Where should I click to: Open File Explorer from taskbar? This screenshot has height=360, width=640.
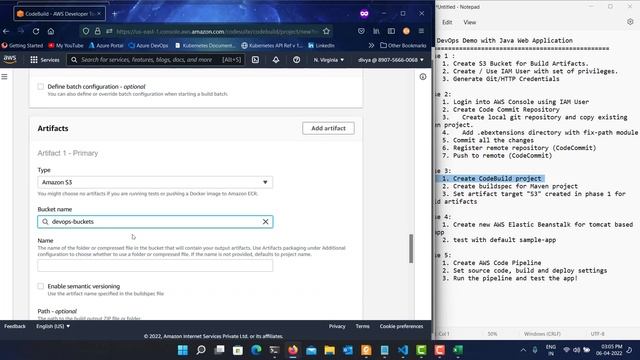click(329, 350)
